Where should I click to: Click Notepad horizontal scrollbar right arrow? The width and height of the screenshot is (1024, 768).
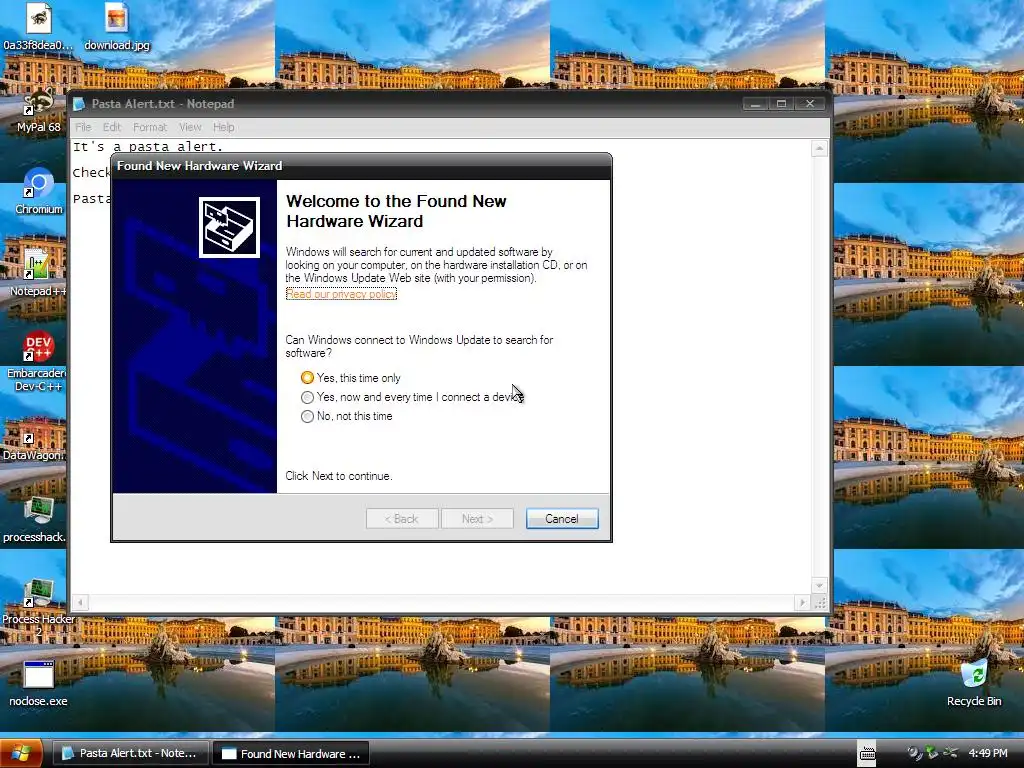(x=803, y=602)
